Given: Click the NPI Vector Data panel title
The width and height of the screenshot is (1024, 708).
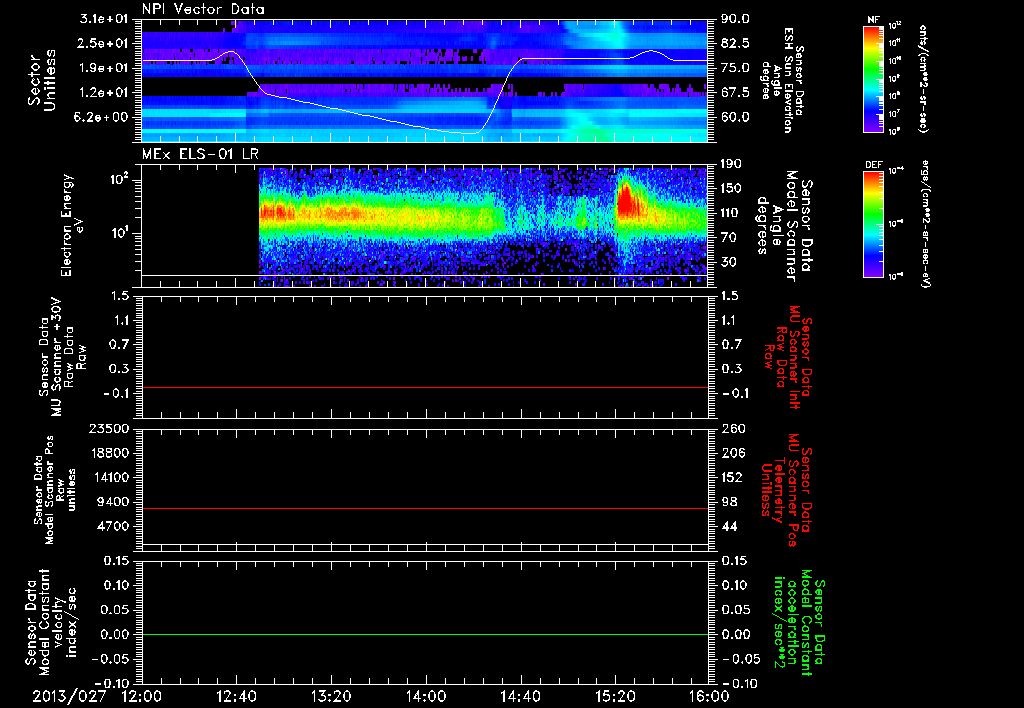Looking at the screenshot, I should [204, 9].
